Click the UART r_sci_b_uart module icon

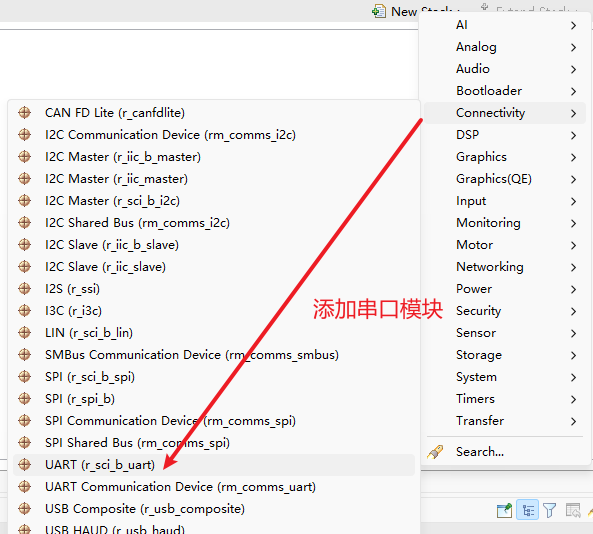click(25, 464)
